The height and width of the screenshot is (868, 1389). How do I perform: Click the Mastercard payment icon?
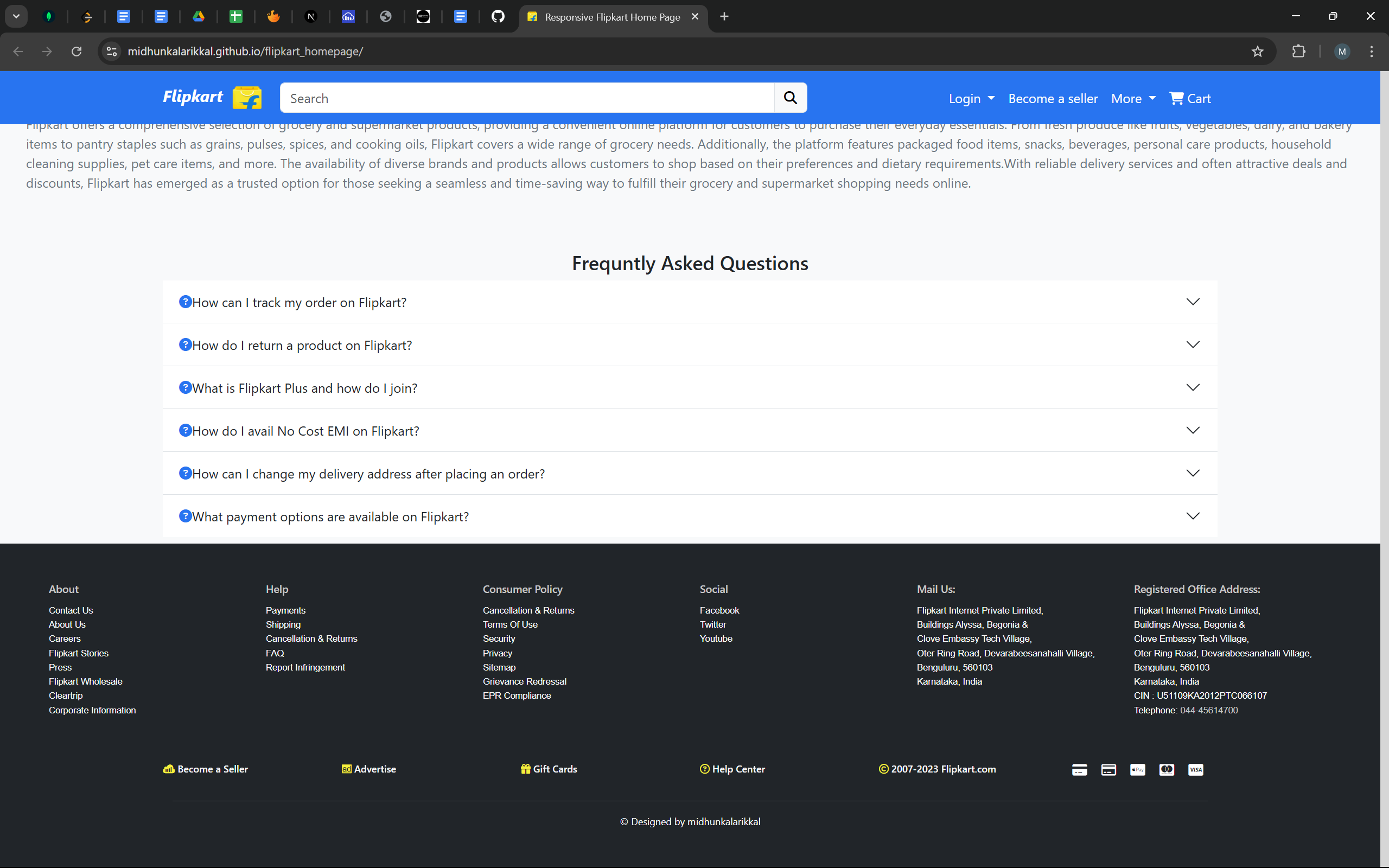click(1167, 769)
